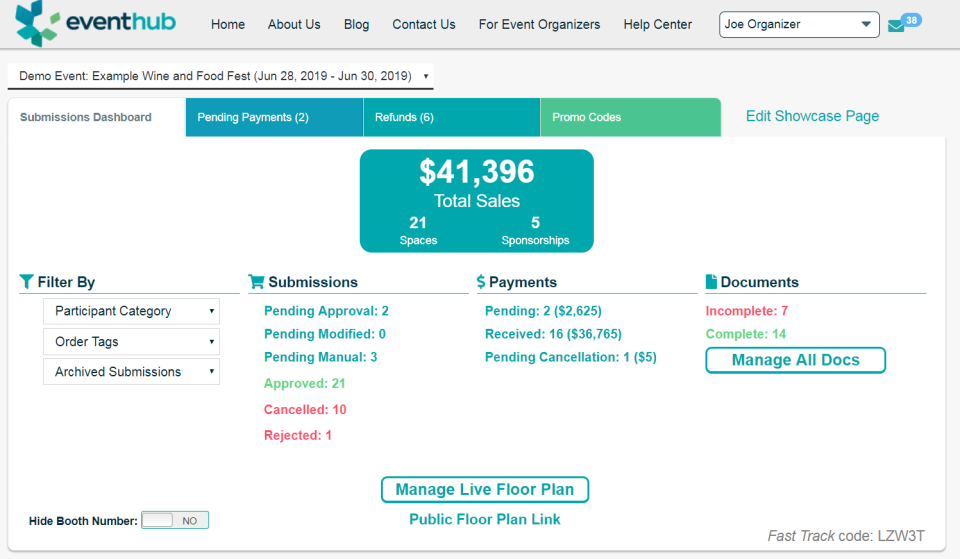960x559 pixels.
Task: Click the Total Sales summary card
Action: (x=477, y=200)
